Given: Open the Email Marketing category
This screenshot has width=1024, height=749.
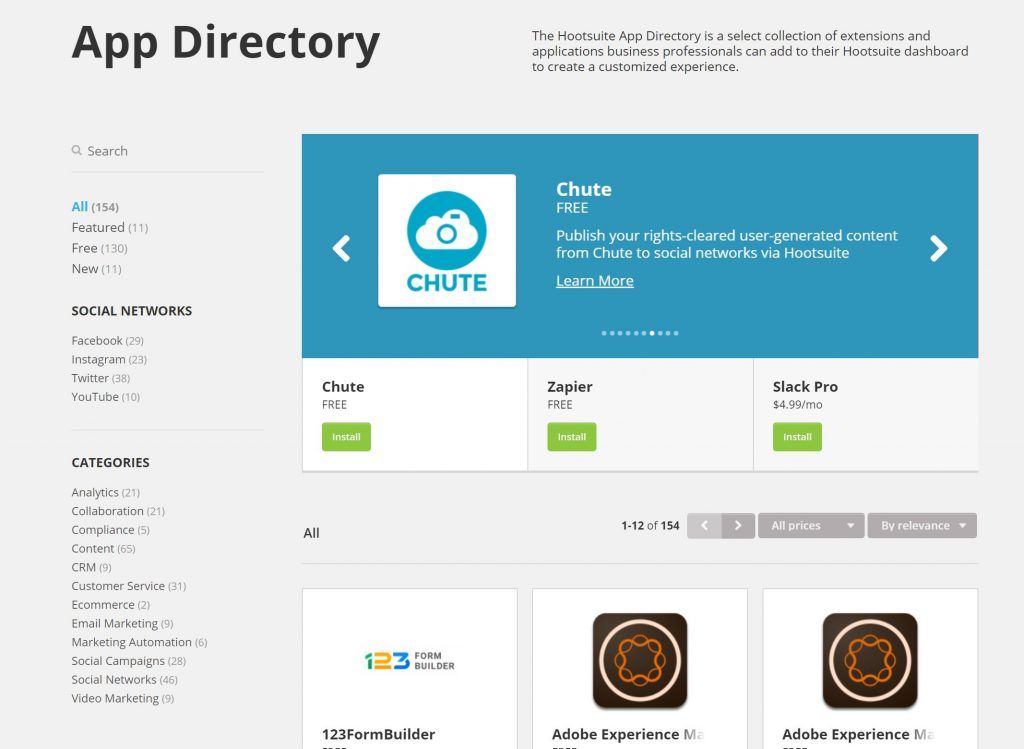Looking at the screenshot, I should (x=122, y=624).
